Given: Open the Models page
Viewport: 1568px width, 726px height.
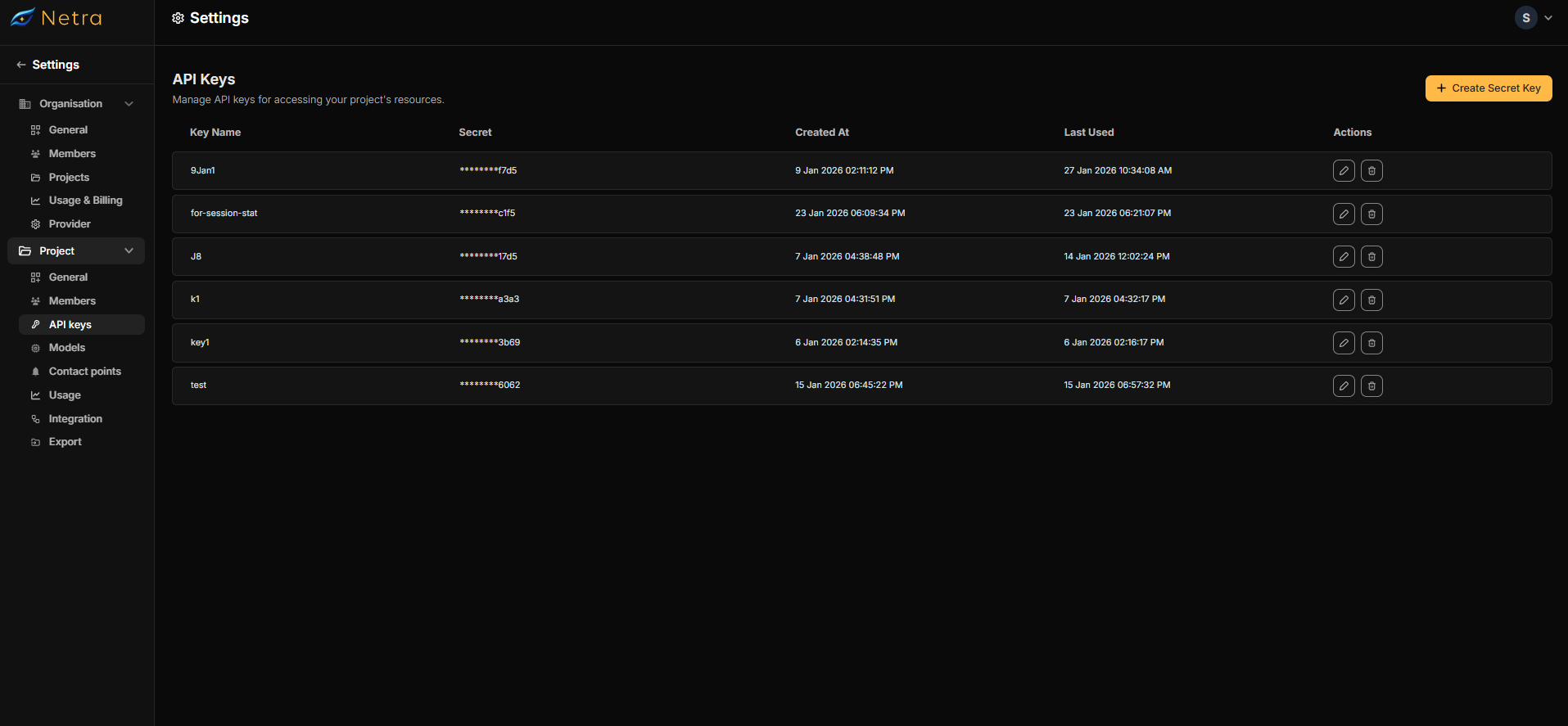Looking at the screenshot, I should (67, 348).
